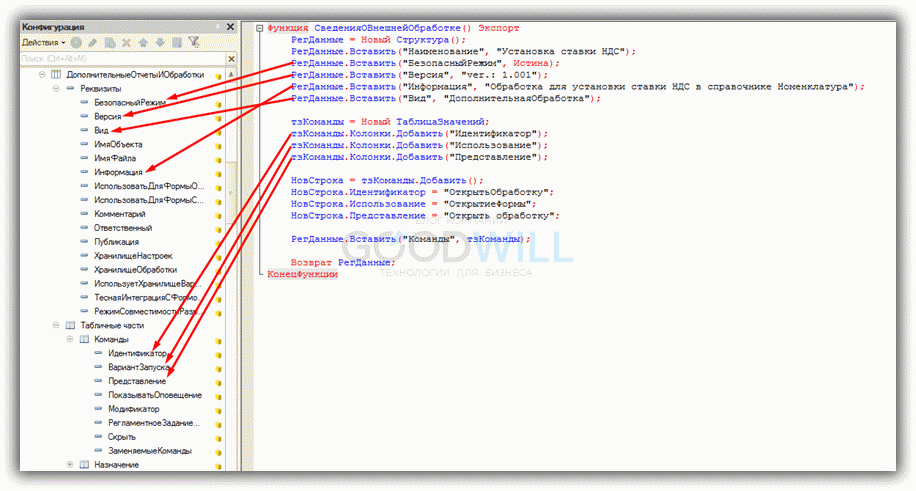Click the green add item toolbar icon
This screenshot has width=916, height=491.
point(77,42)
